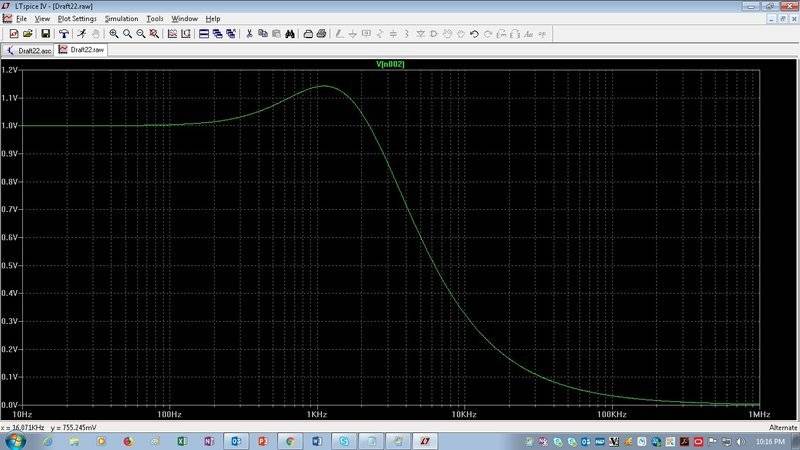Click the binoculars Find icon
Screen dimensions: 800x450
[289, 33]
